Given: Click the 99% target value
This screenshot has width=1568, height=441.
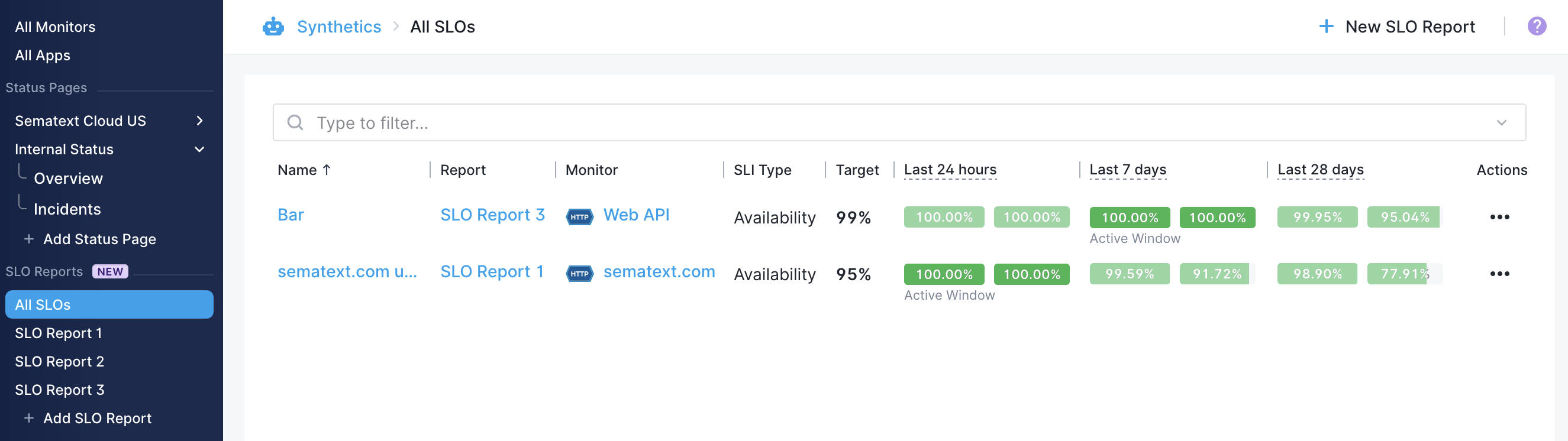Looking at the screenshot, I should [853, 217].
